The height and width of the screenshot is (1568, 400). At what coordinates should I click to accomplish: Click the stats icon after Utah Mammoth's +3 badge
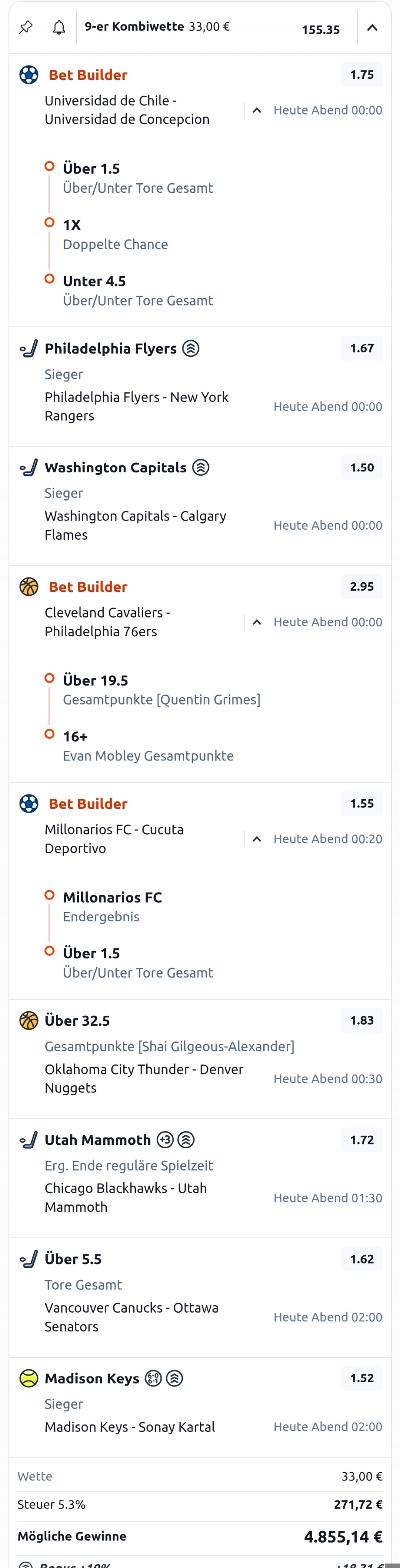186,1139
